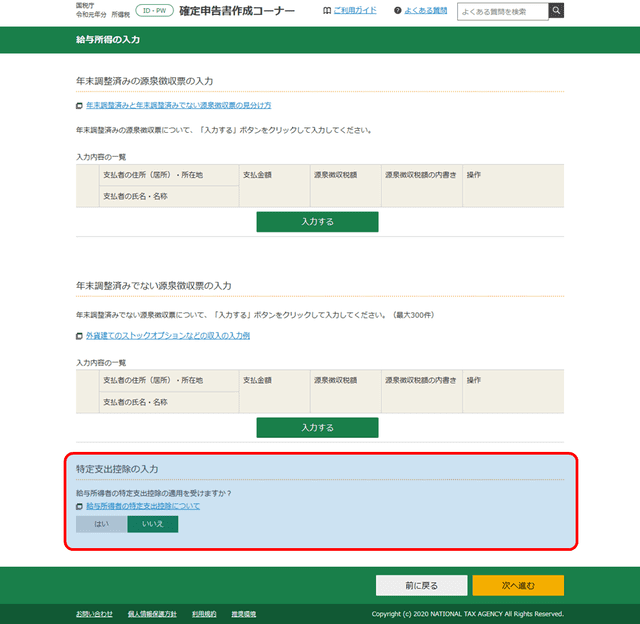Viewport: 640px width, 624px height.
Task: Click 入力する under 年末調整済みでない源泉徴収票
Action: pyautogui.click(x=317, y=427)
